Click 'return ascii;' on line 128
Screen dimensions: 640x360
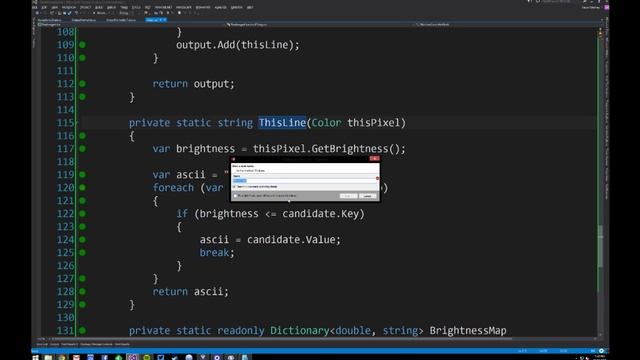click(x=191, y=291)
